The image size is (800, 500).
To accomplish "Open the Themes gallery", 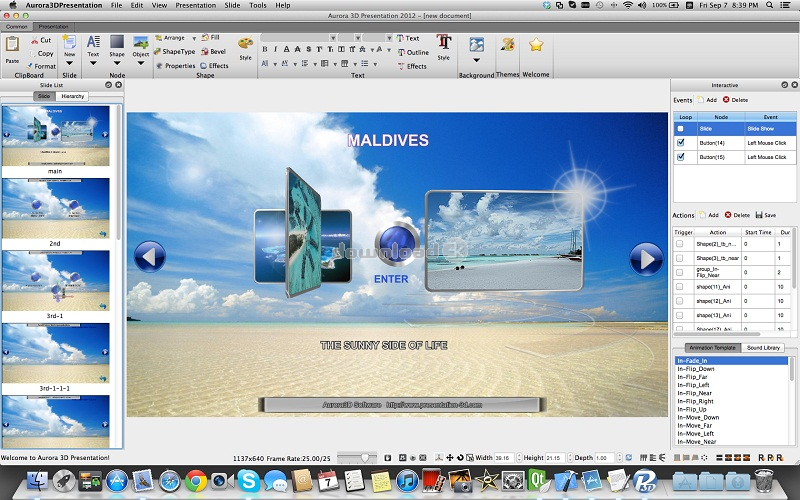I will (x=508, y=45).
